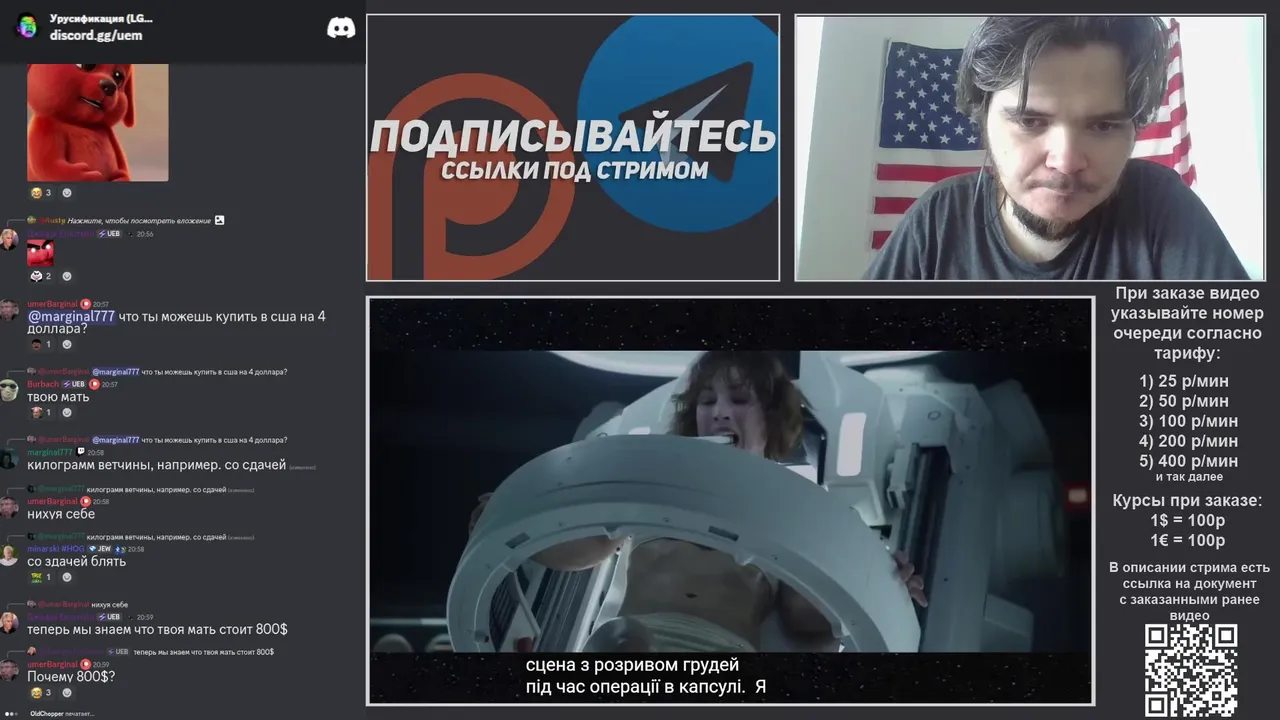
Task: Click the large @marginal777 mention in the message
Action: click(71, 316)
